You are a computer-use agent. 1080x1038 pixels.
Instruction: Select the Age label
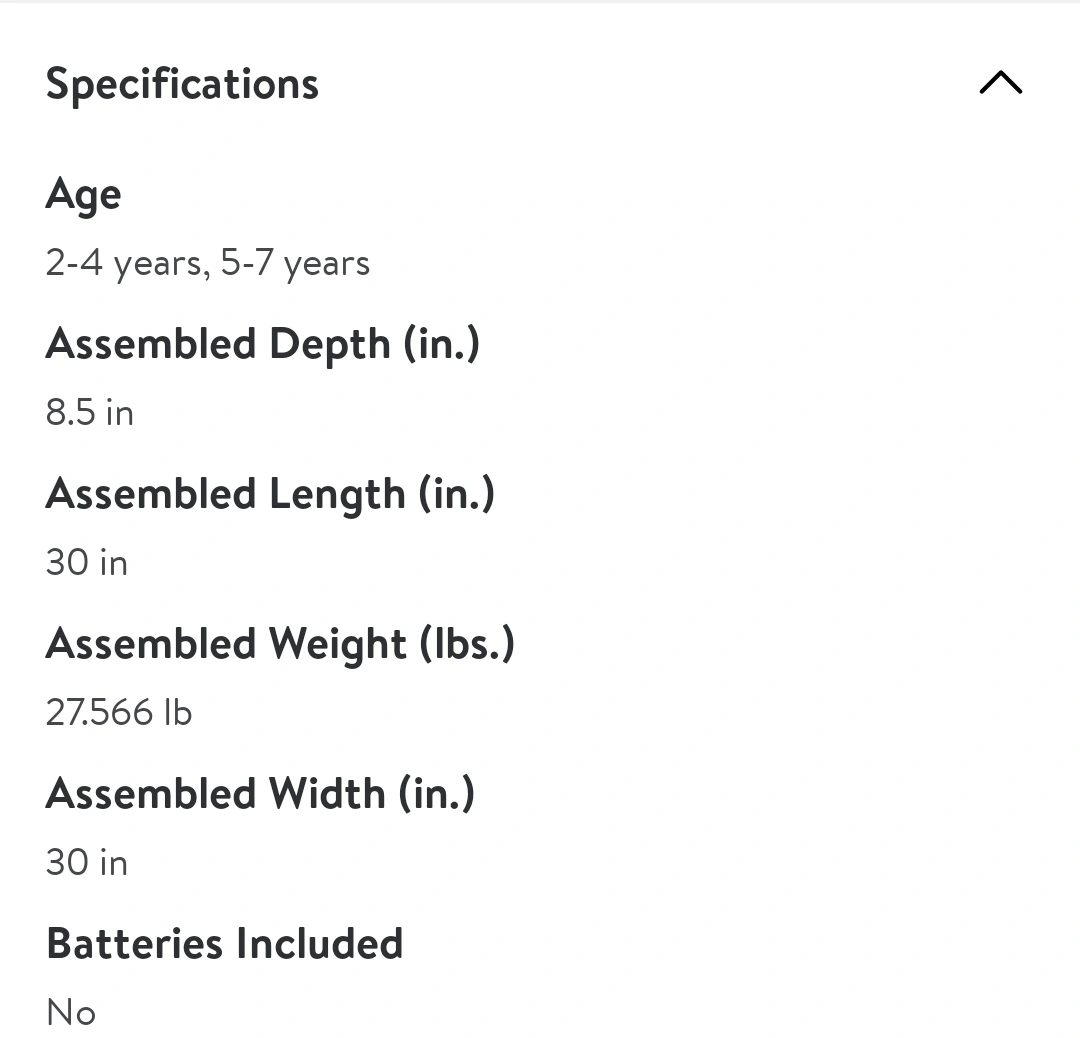tap(83, 195)
